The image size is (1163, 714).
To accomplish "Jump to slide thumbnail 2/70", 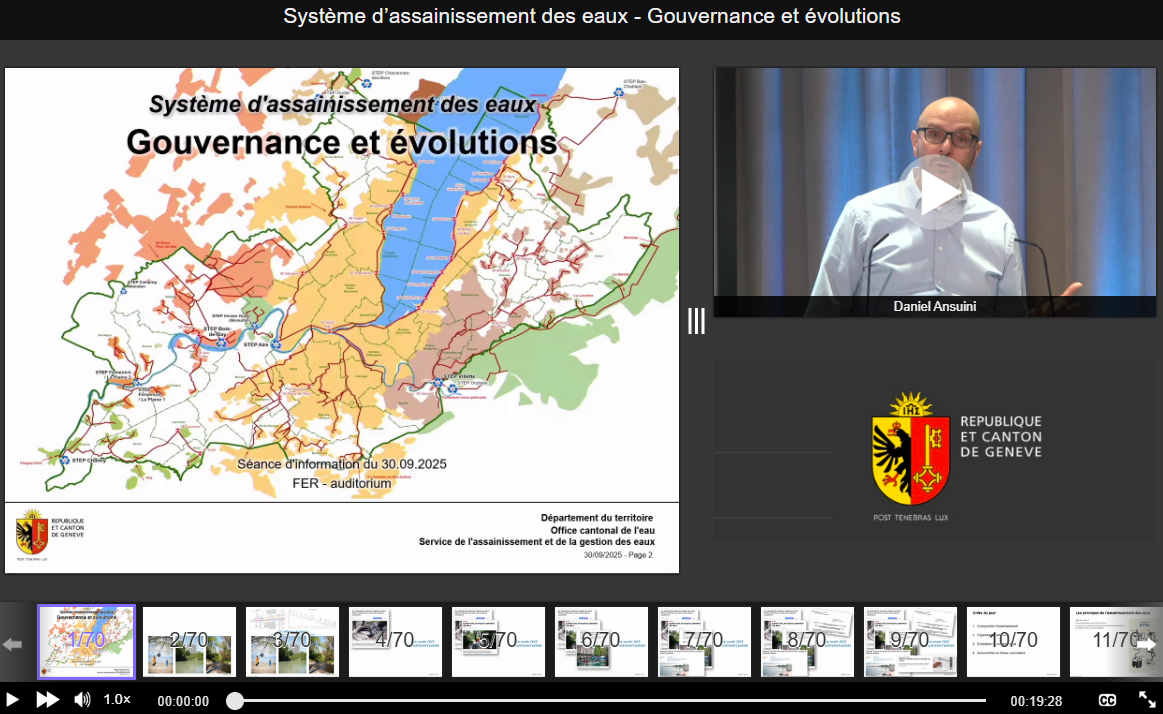I will [189, 641].
